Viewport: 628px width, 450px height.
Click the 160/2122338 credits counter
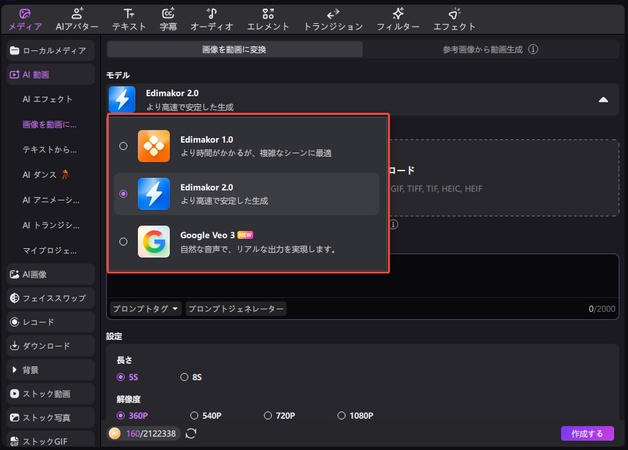(x=151, y=434)
